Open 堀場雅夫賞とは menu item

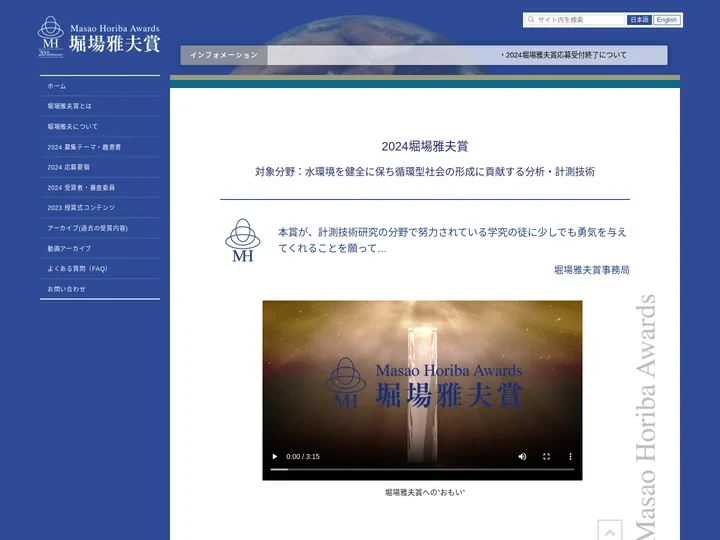[x=100, y=106]
